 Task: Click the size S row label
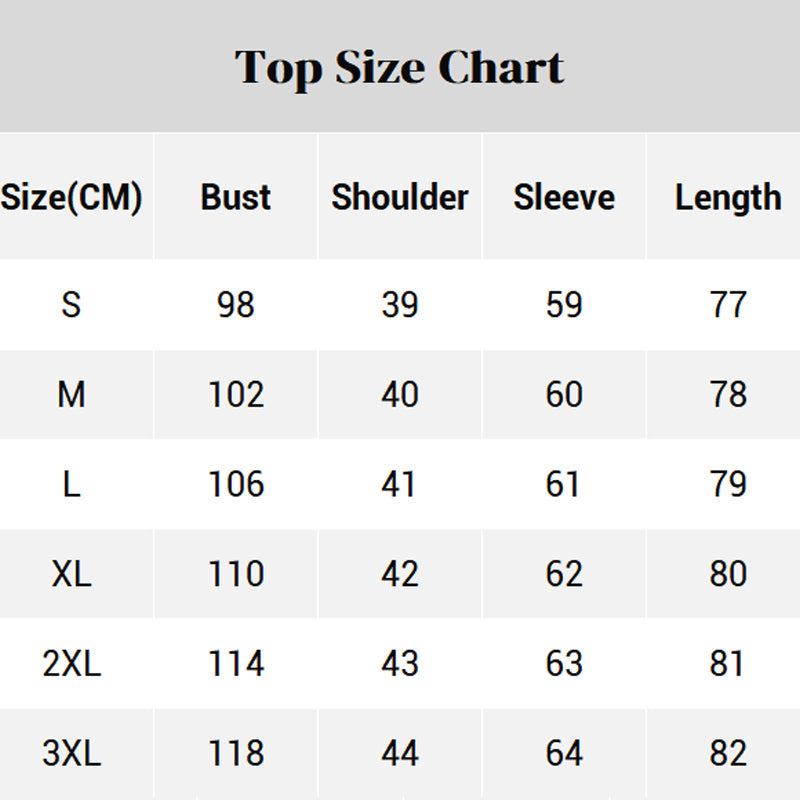[71, 304]
